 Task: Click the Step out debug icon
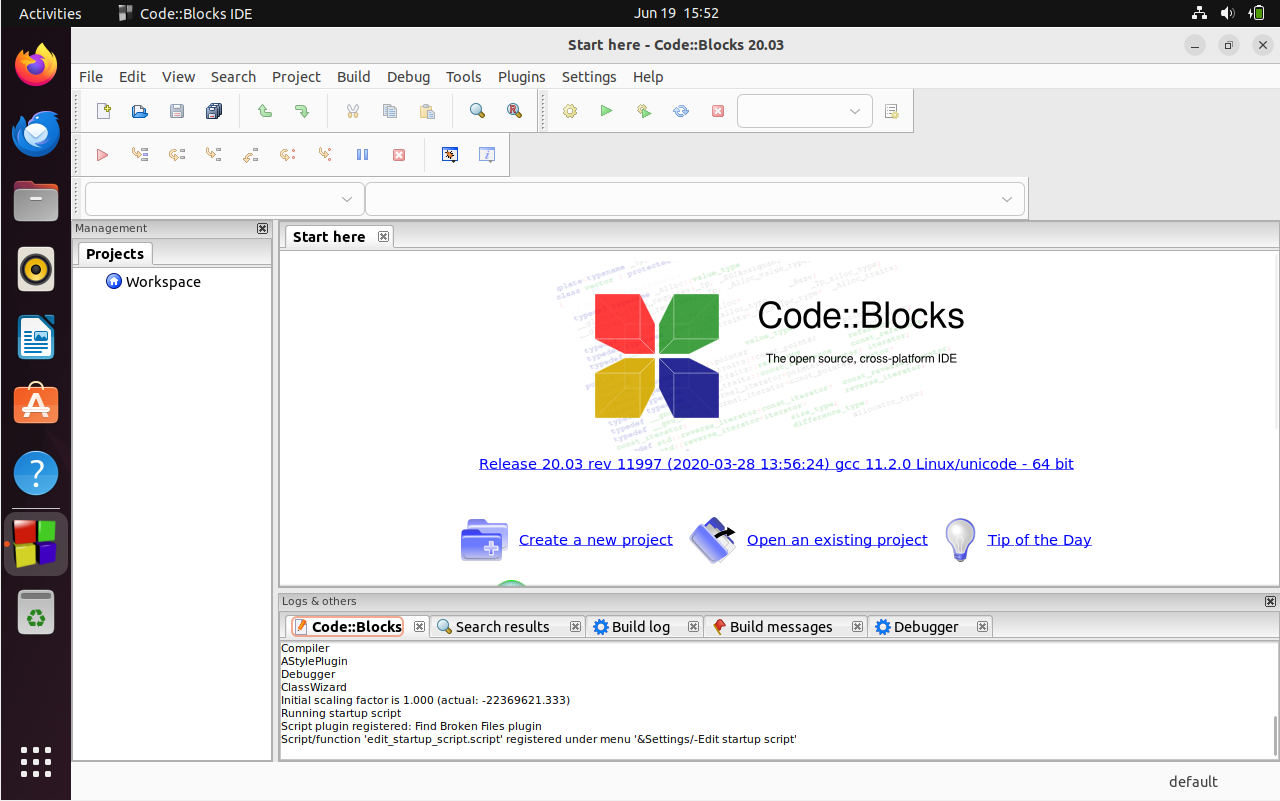coord(251,155)
